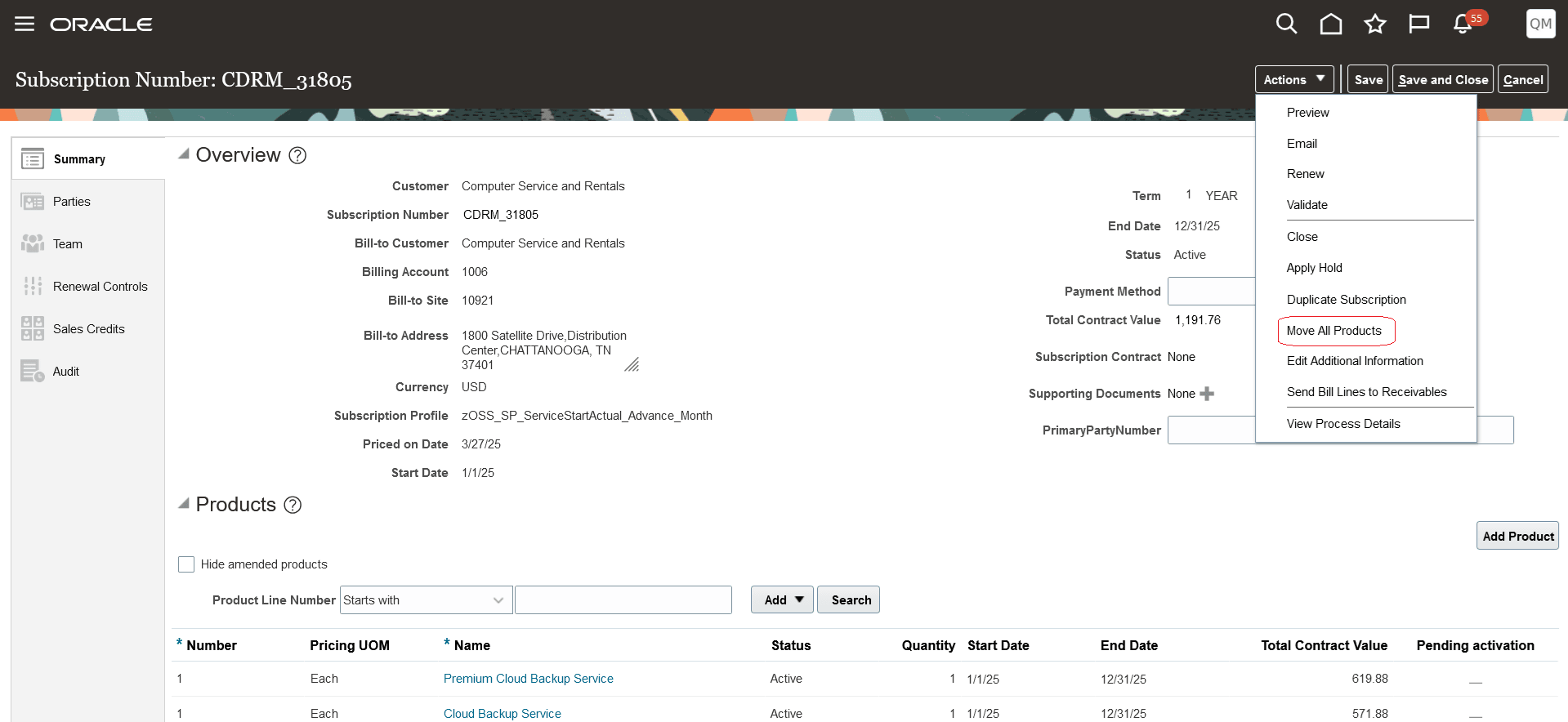Click the Save button

1368,79
